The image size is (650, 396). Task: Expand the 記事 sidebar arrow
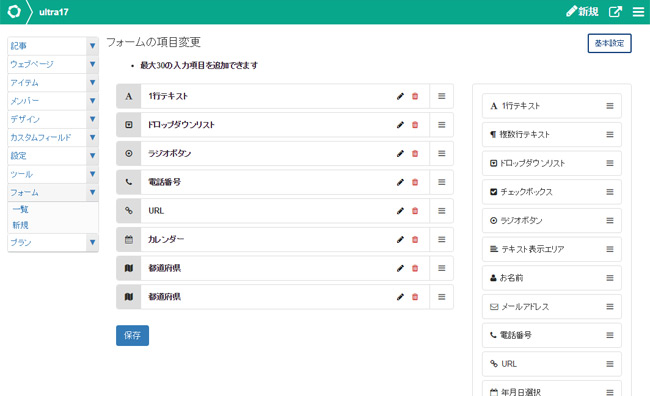[92, 46]
